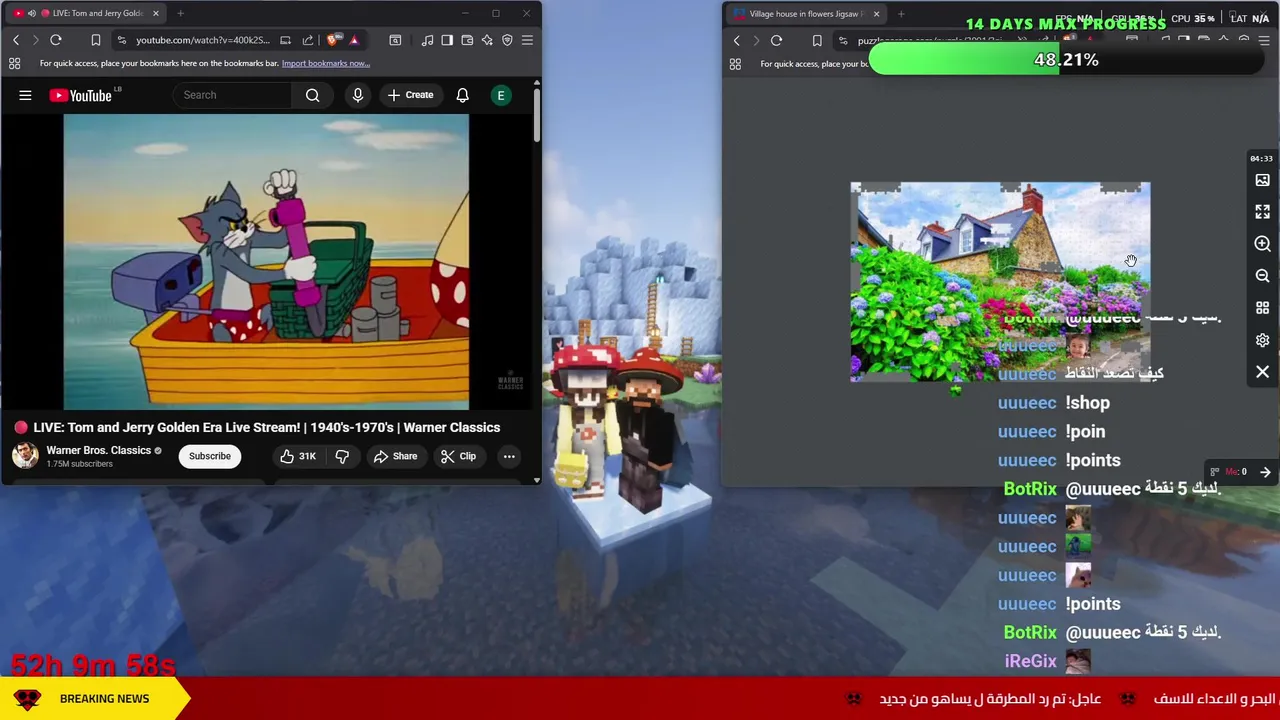Open apps grid icon in puzzle window bookmarks bar

click(735, 64)
